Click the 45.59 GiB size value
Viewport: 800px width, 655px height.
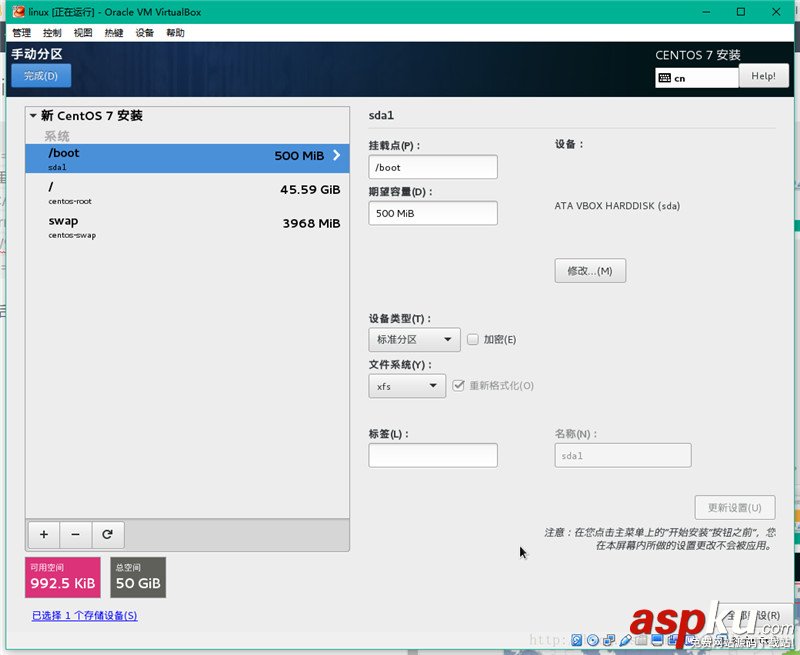click(310, 190)
